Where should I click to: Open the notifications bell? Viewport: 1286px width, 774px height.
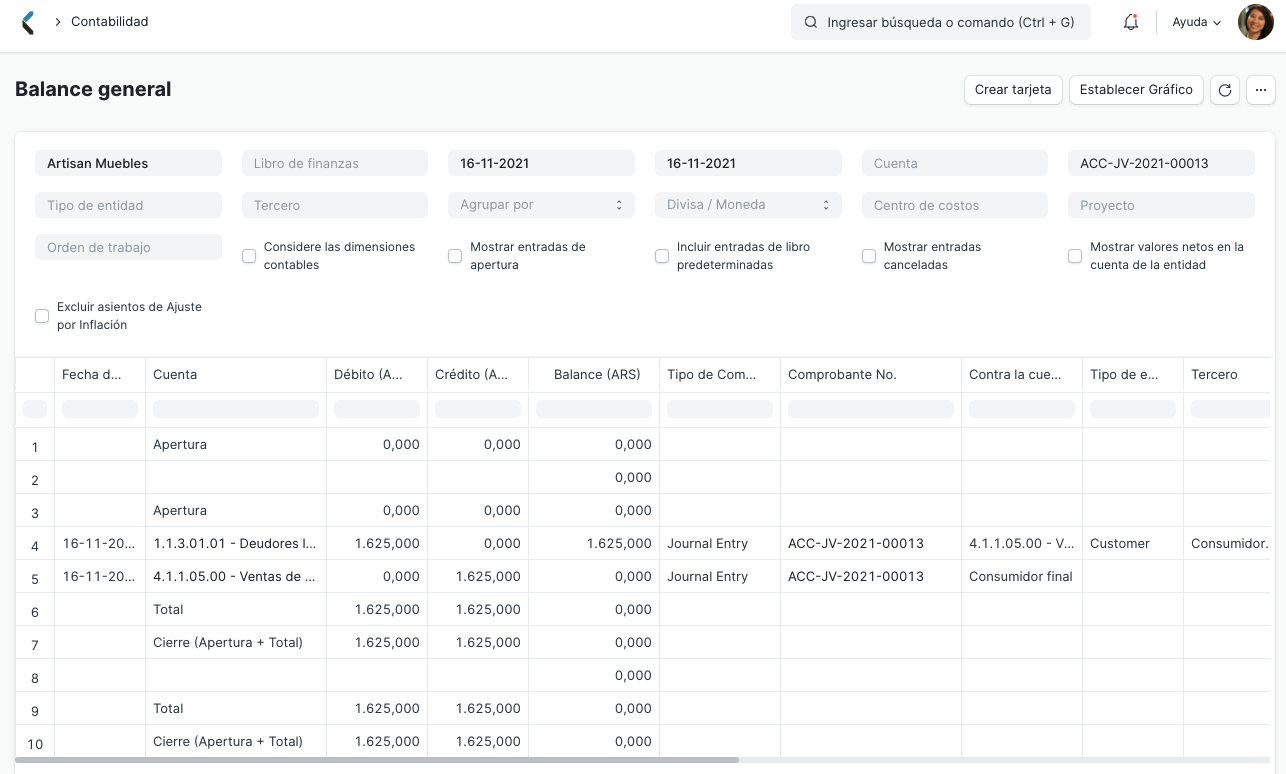(x=1131, y=22)
